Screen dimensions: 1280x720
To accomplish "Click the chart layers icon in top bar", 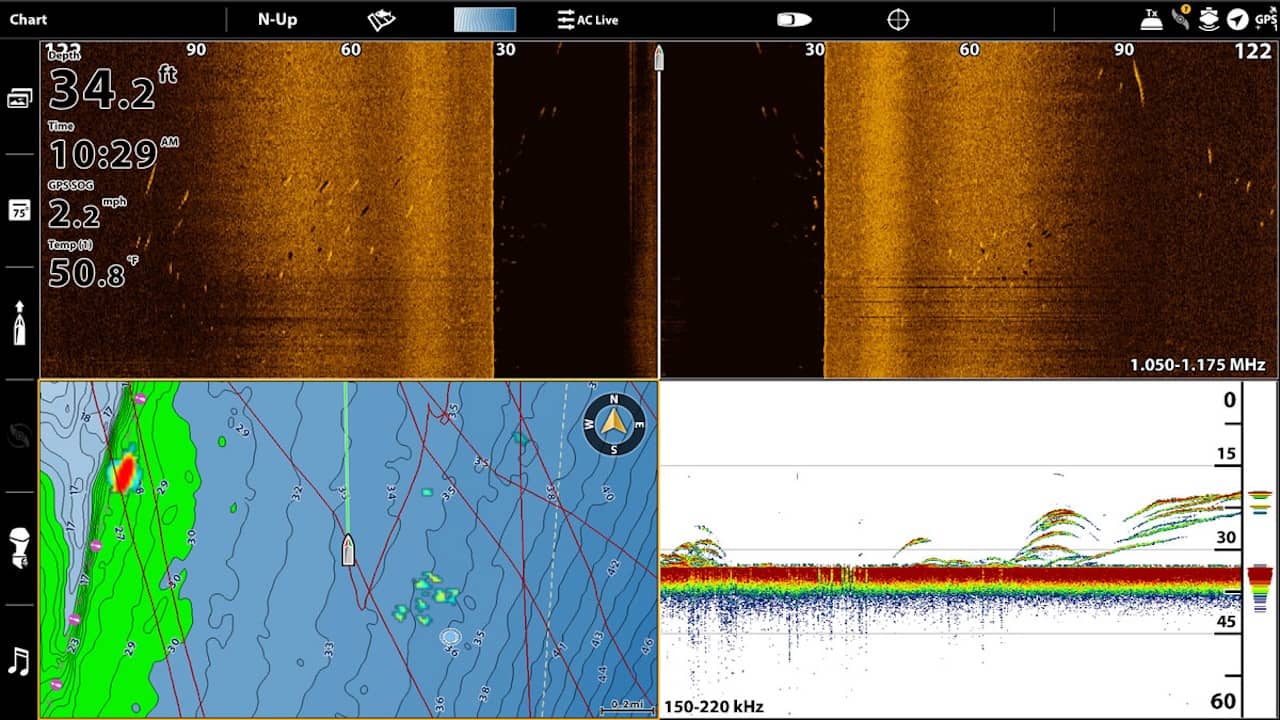I will pos(382,20).
